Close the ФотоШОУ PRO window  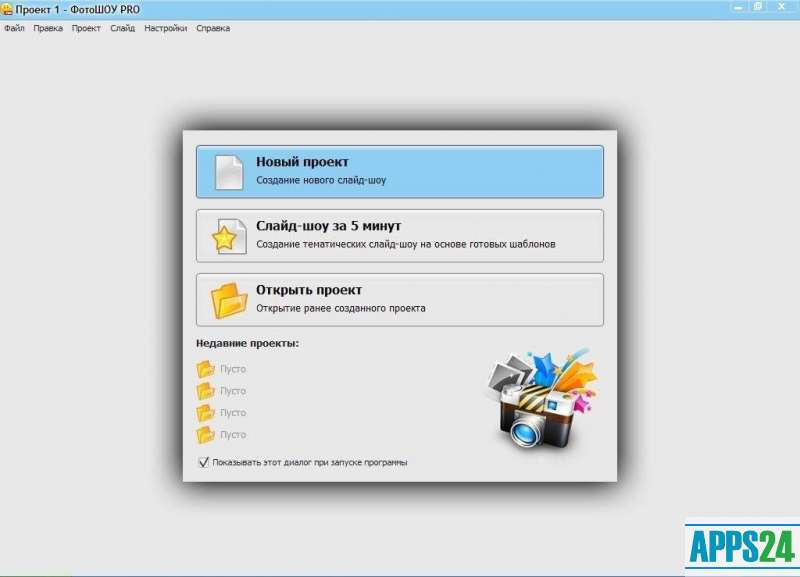pos(782,6)
